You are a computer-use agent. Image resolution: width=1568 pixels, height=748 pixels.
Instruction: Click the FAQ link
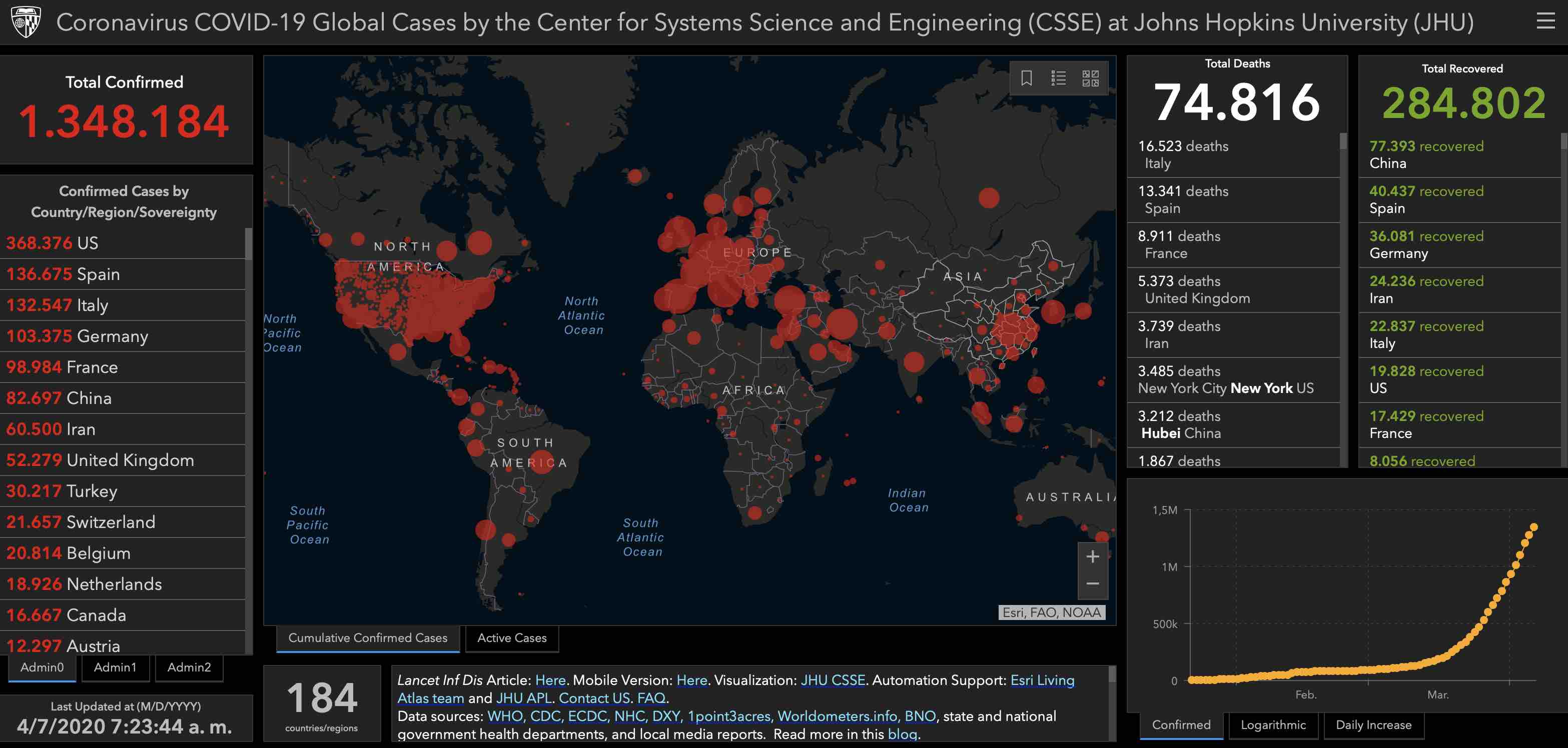click(651, 698)
